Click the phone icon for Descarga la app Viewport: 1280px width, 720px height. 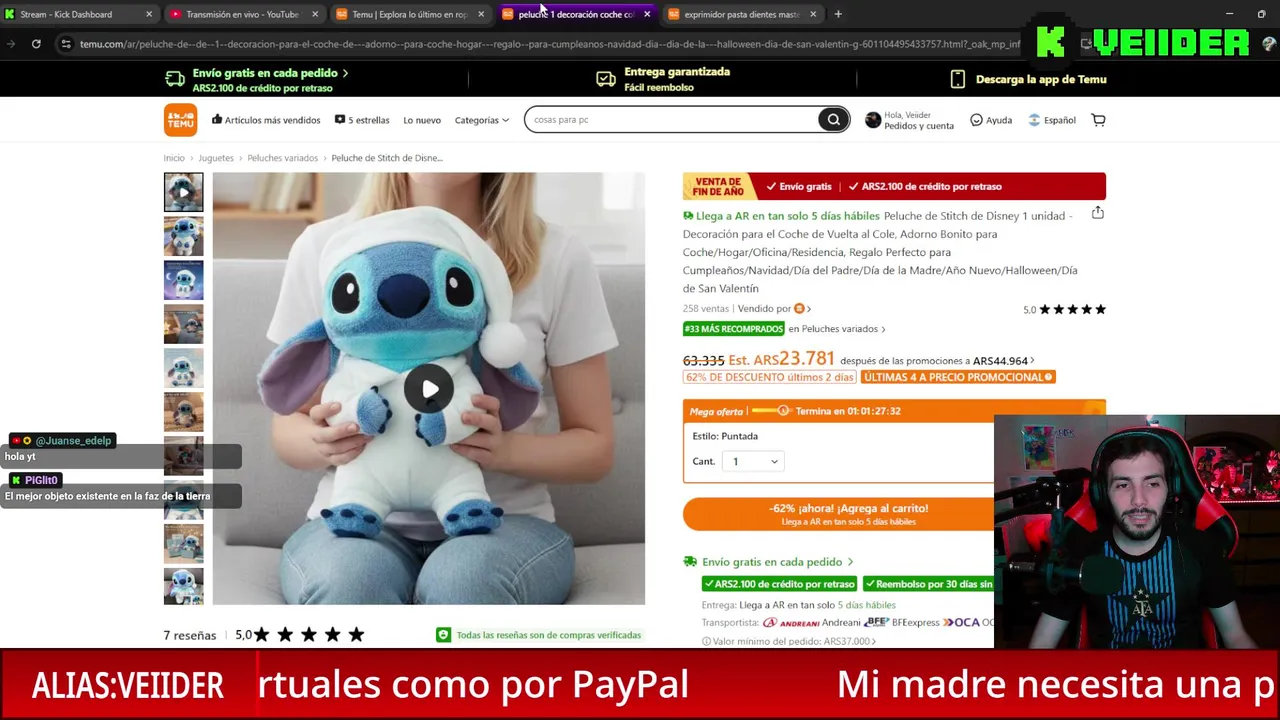click(x=957, y=79)
